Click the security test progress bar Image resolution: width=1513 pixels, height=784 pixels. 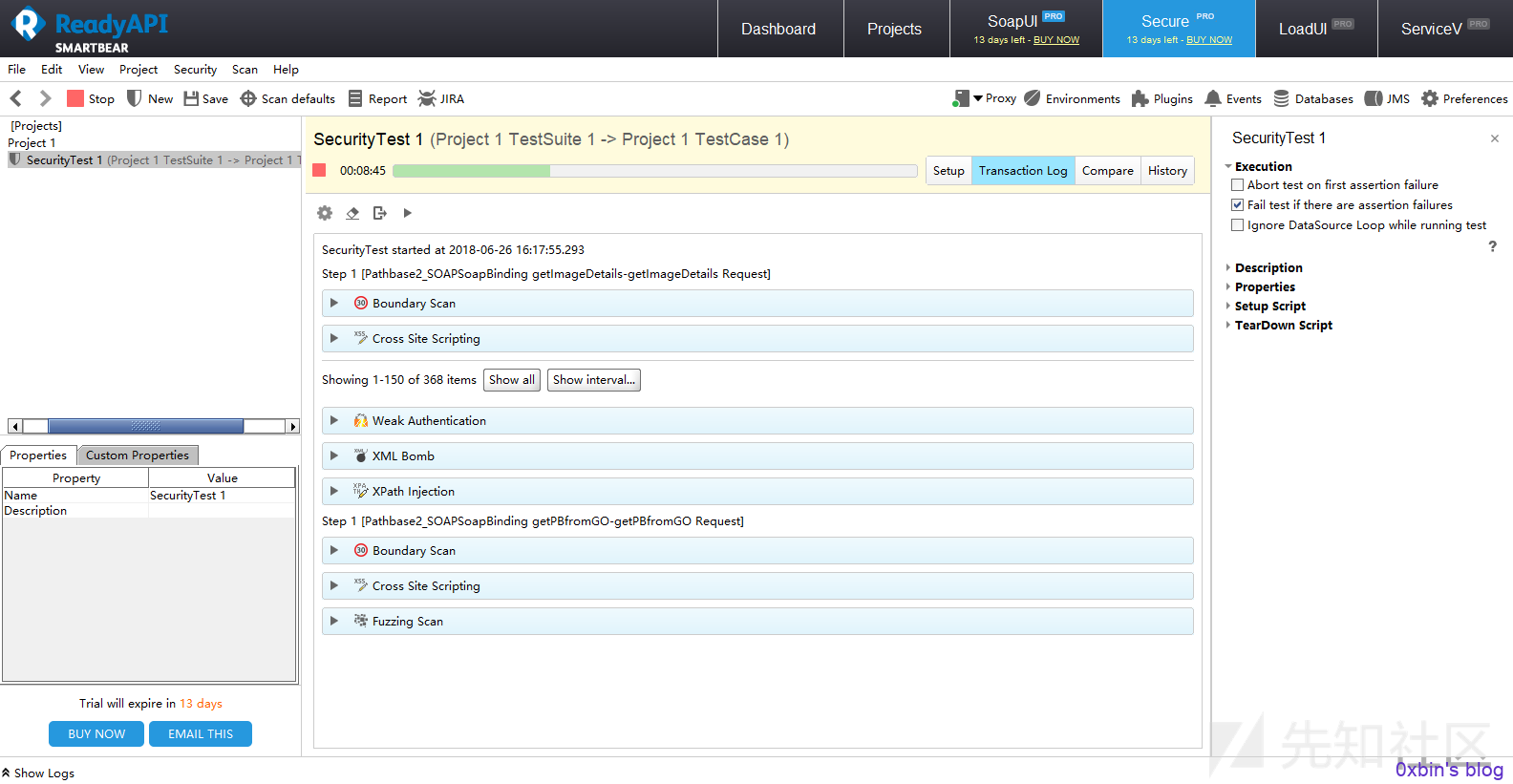click(655, 171)
